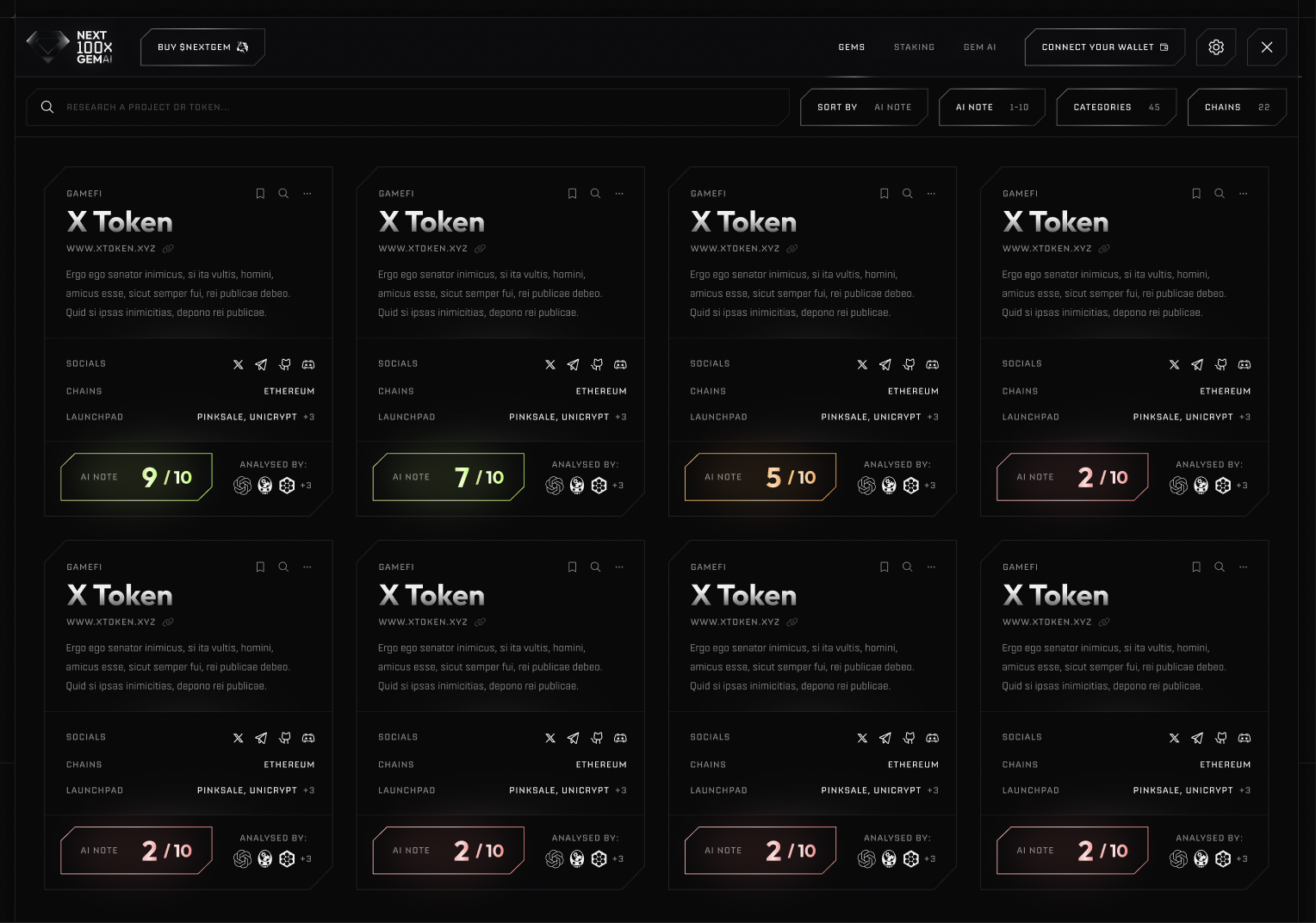Bookmark the card rated 7/10
This screenshot has height=923, width=1316.
[x=572, y=194]
